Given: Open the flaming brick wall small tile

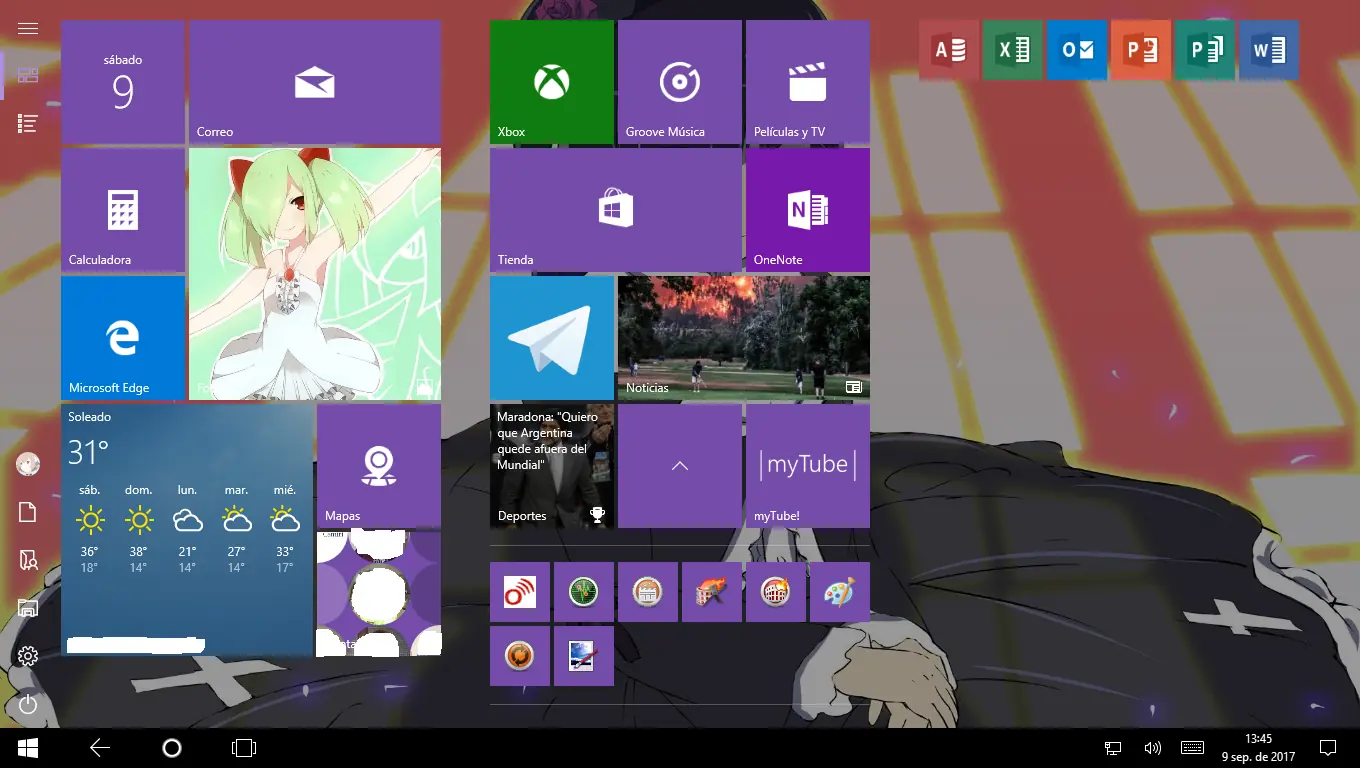Looking at the screenshot, I should point(712,592).
